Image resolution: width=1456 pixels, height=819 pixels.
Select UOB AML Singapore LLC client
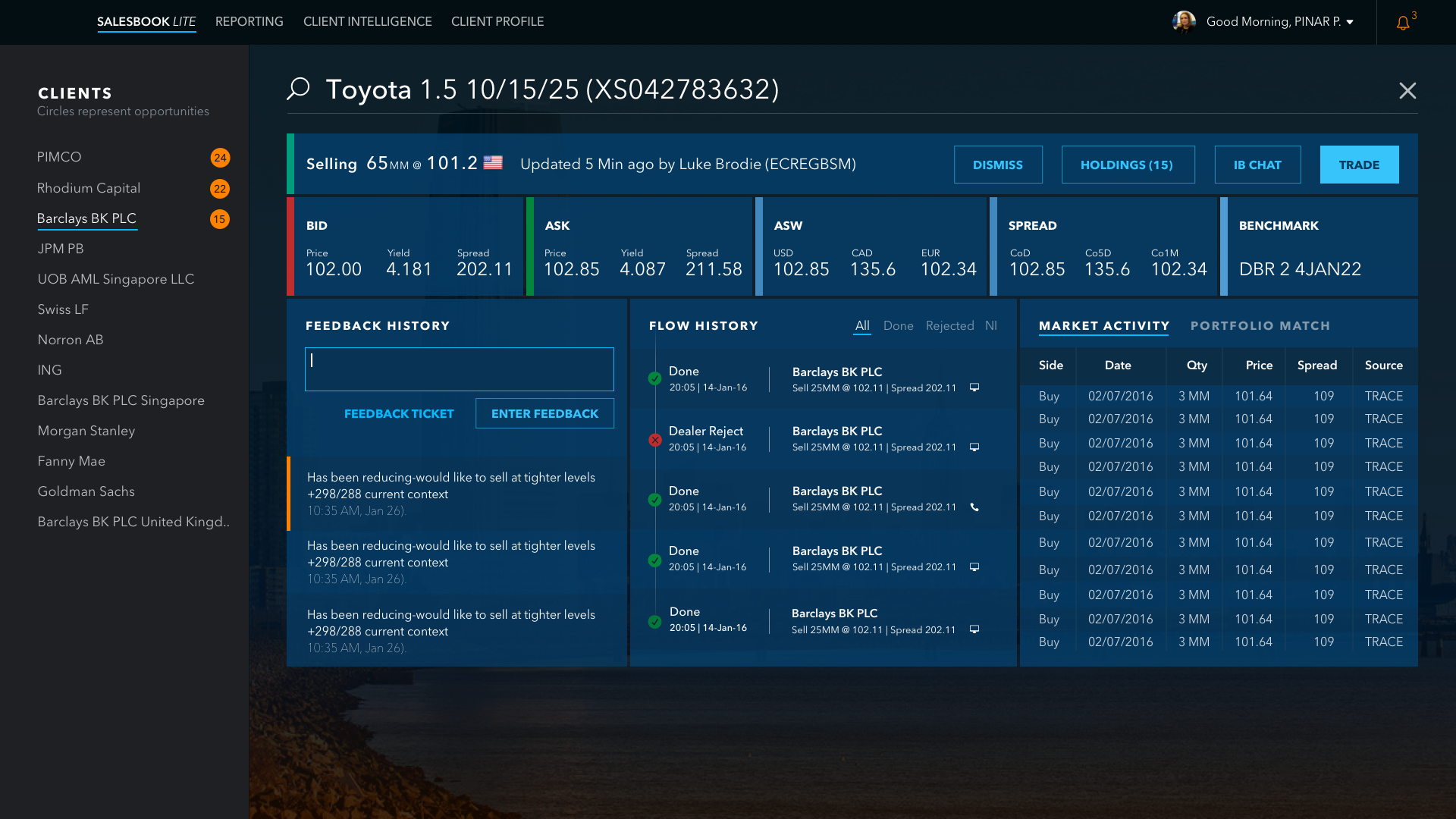click(116, 279)
